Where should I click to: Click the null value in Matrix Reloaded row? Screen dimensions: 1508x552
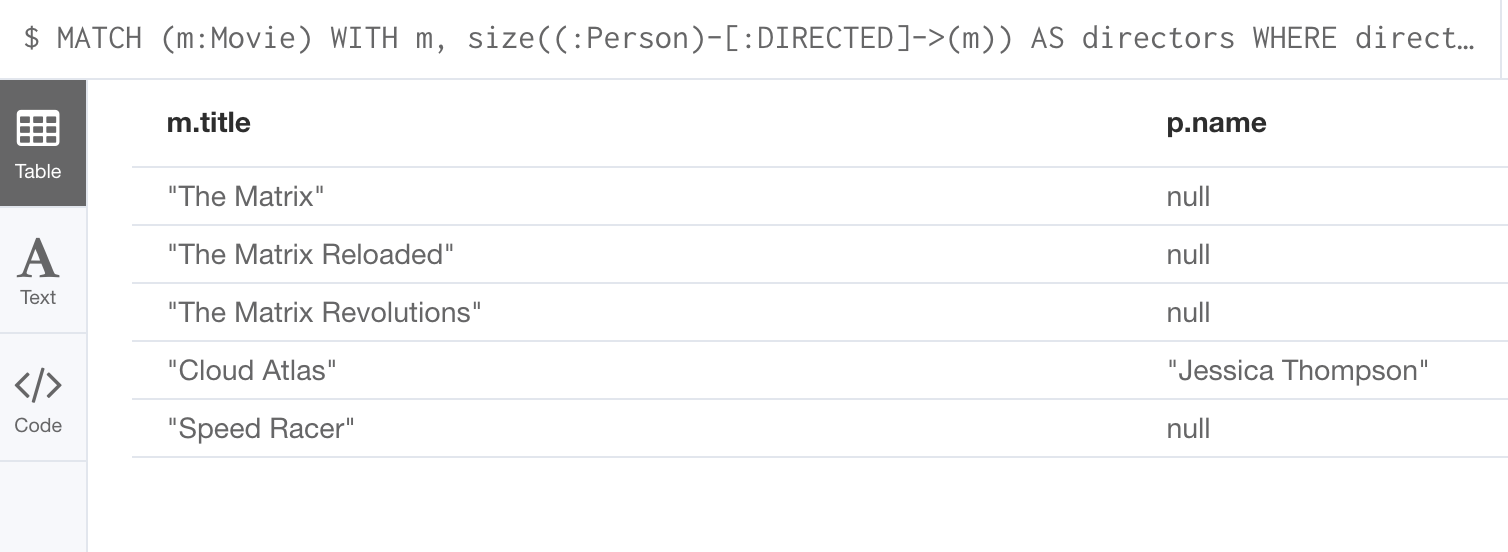tap(1188, 254)
